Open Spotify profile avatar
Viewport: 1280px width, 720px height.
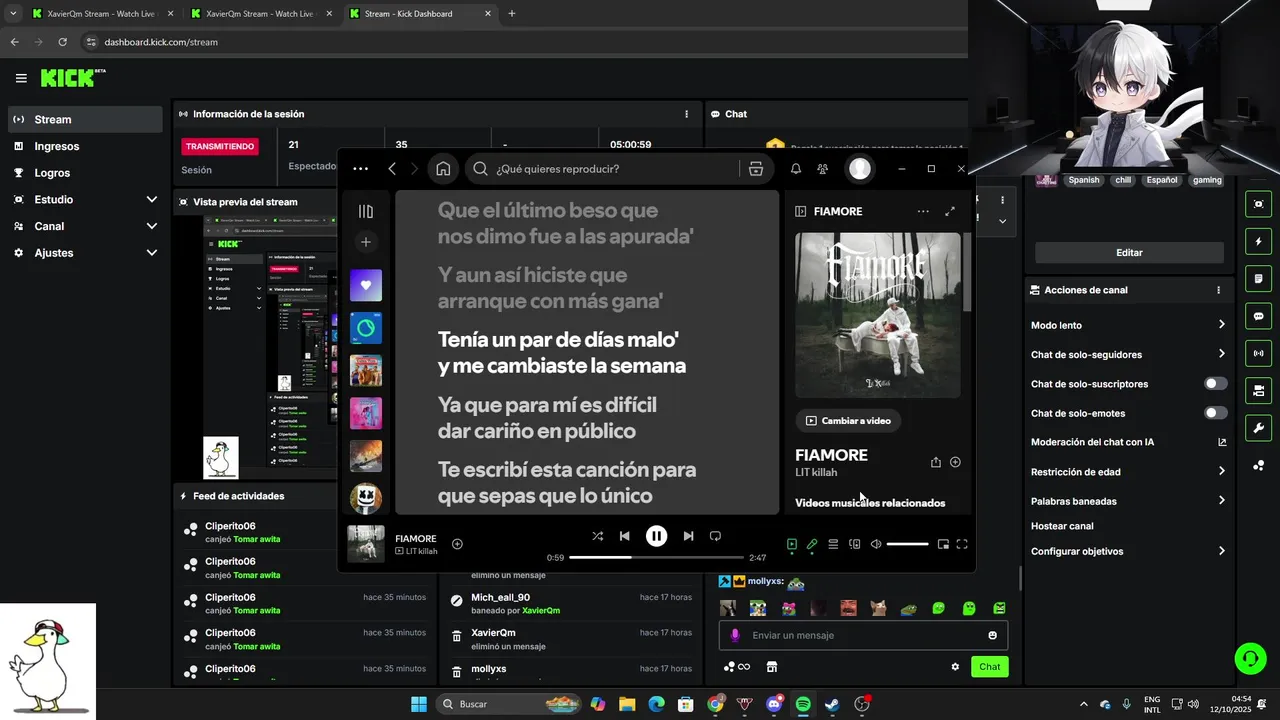point(860,169)
